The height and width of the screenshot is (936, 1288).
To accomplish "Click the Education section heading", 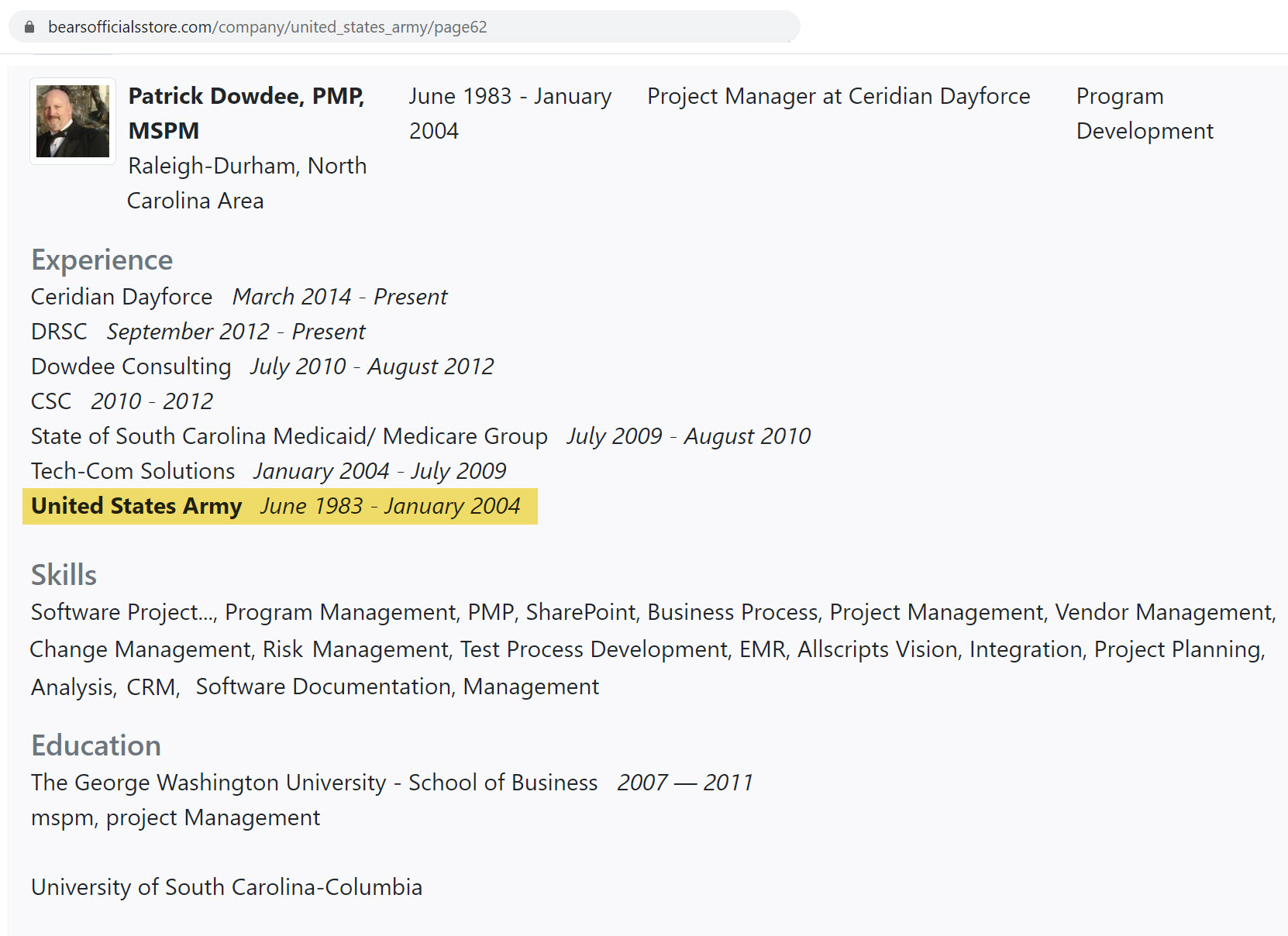I will 96,746.
